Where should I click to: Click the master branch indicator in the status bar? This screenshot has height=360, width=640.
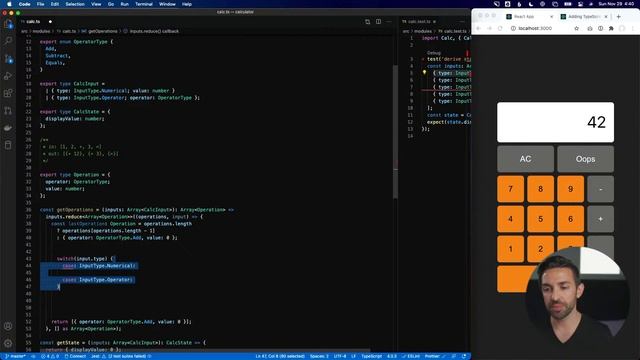[x=16, y=356]
